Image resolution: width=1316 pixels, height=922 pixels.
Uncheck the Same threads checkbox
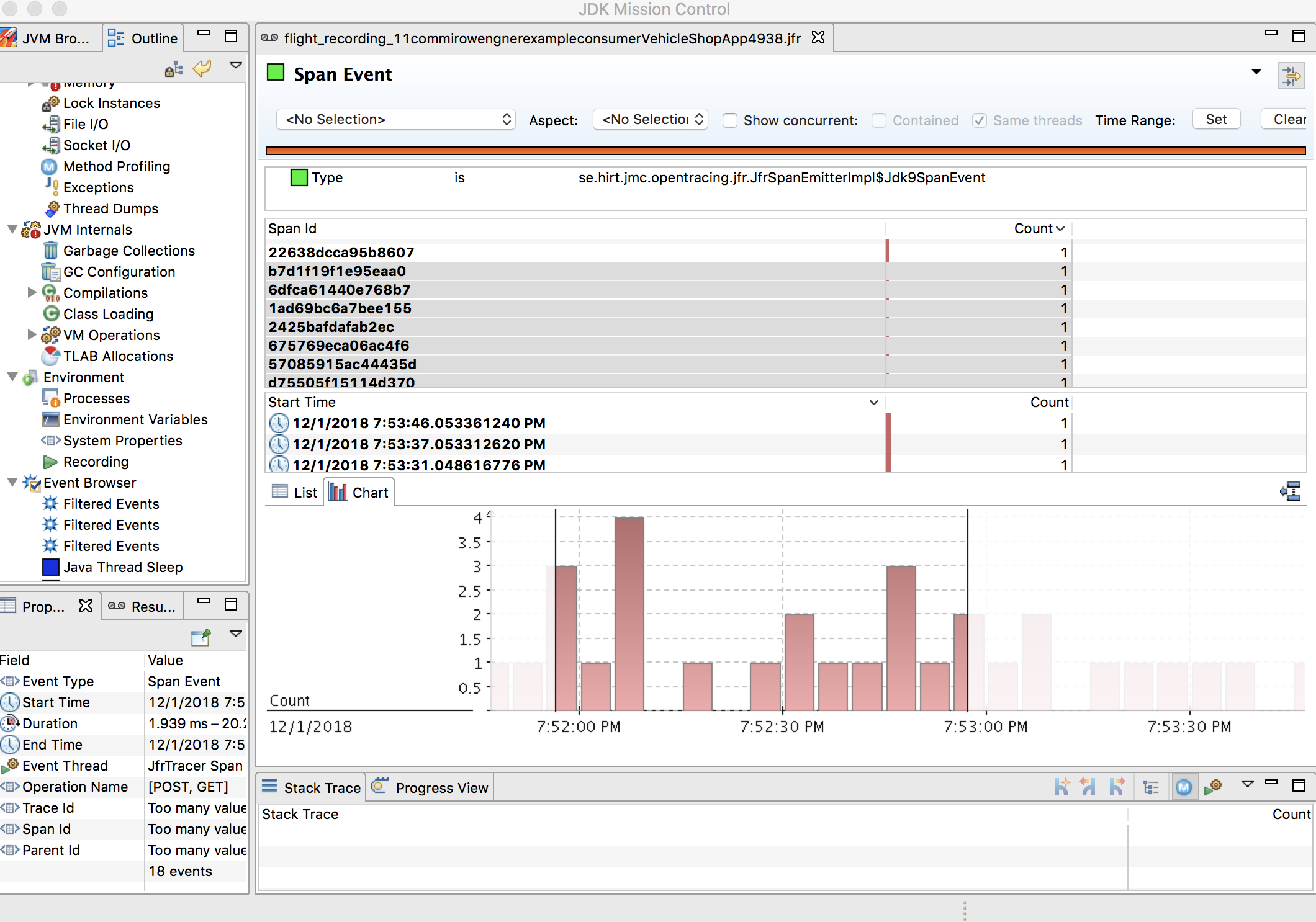[x=980, y=120]
